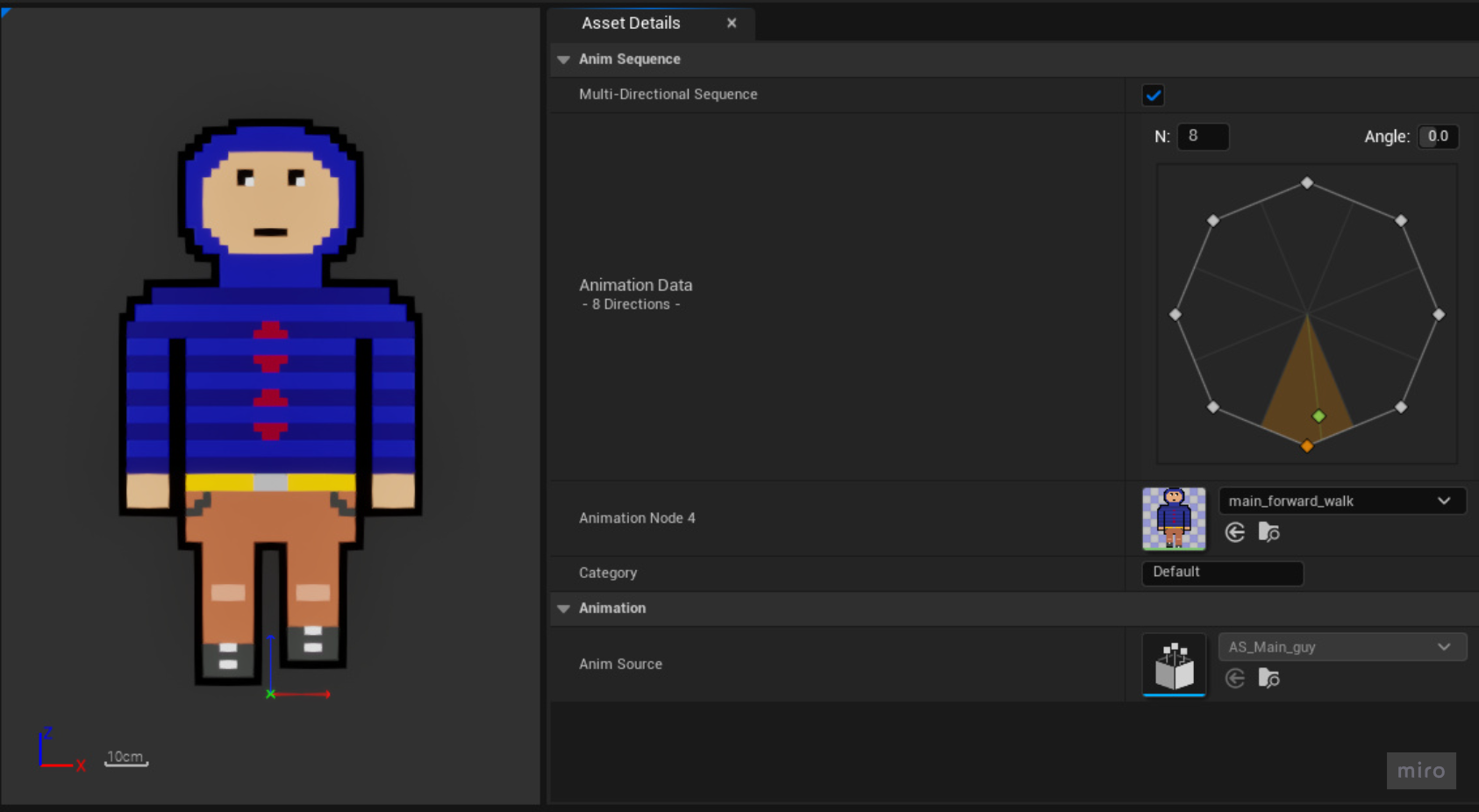Select the top direction node of the octagon

click(x=1307, y=182)
